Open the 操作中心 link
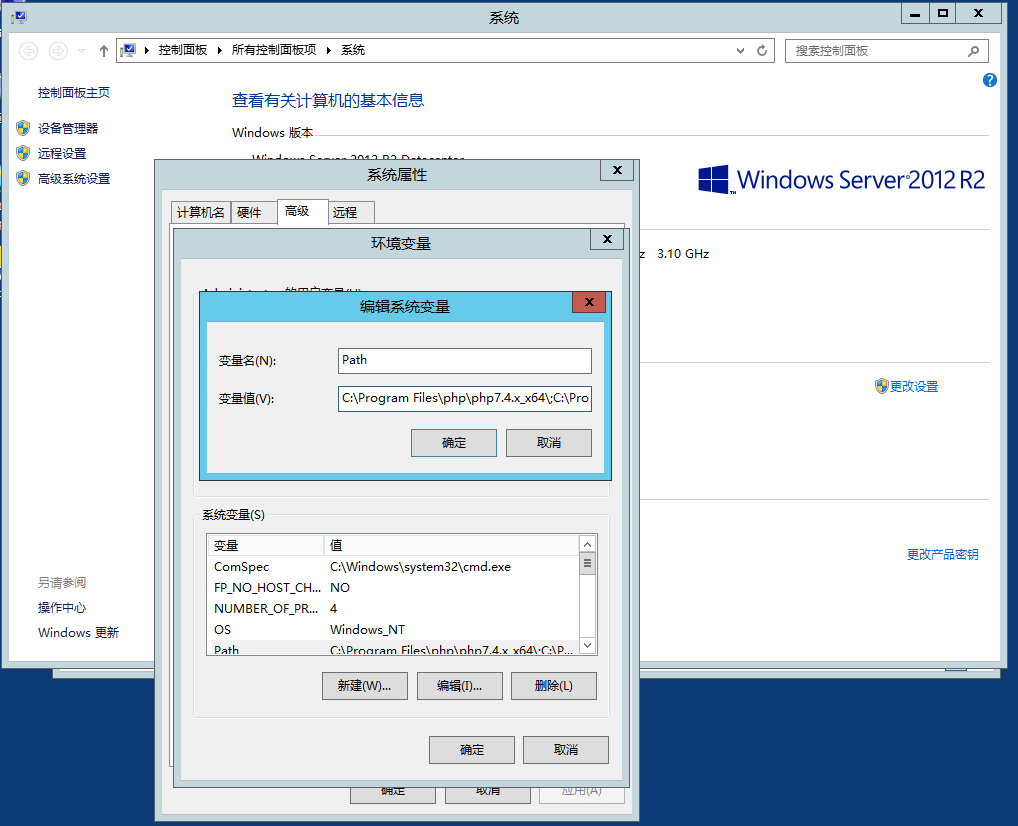Image resolution: width=1018 pixels, height=826 pixels. (x=62, y=608)
